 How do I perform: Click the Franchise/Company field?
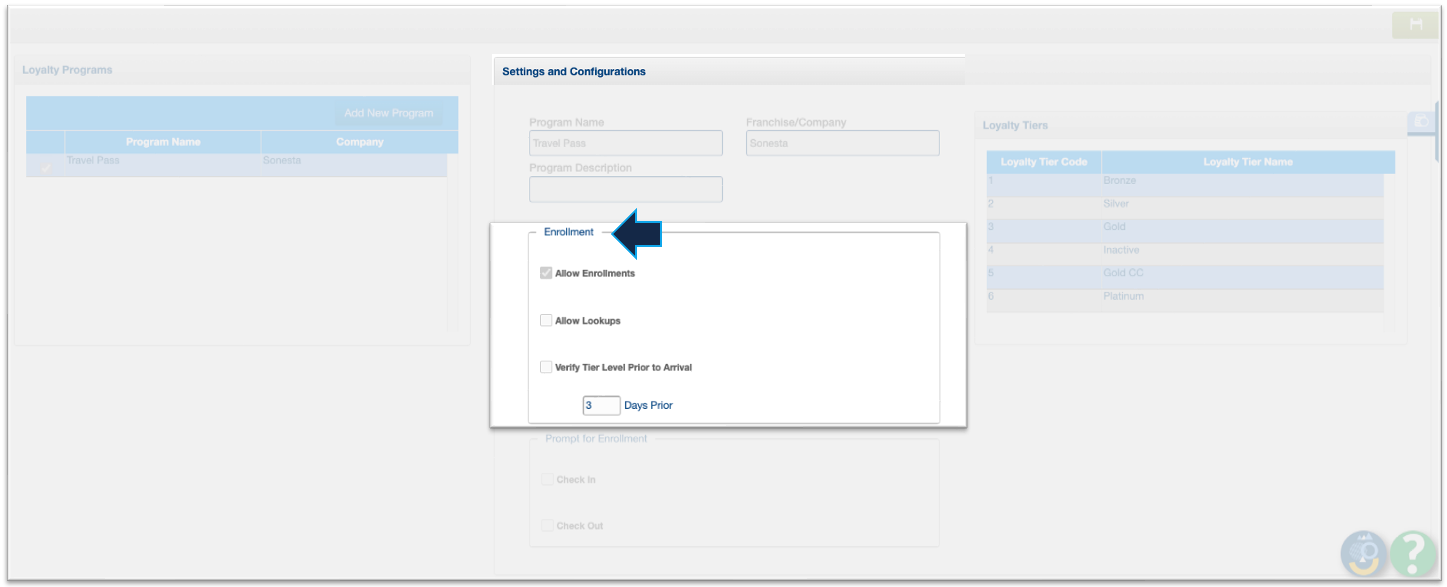(x=842, y=143)
